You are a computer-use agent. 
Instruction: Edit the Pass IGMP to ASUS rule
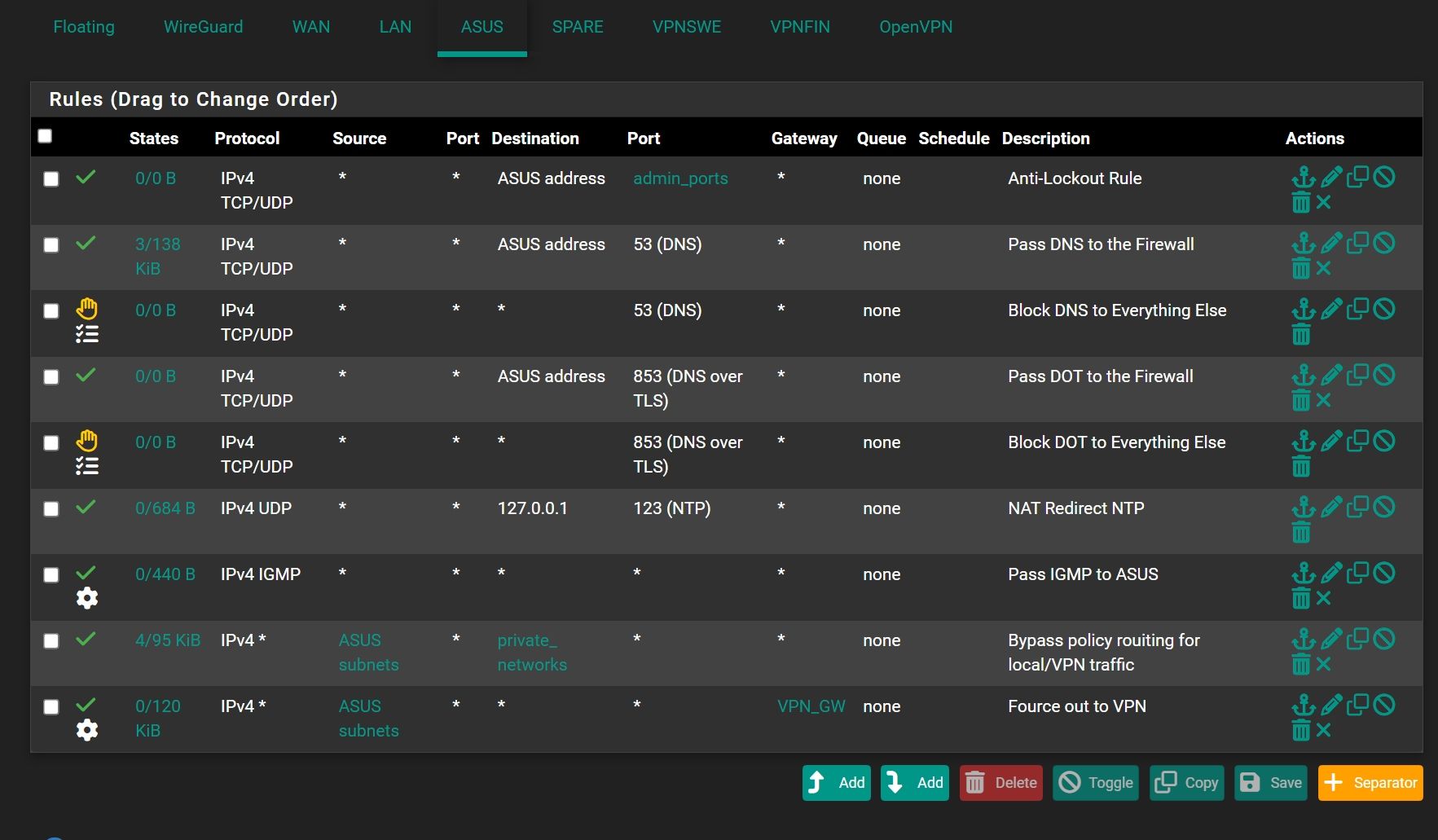click(1331, 573)
